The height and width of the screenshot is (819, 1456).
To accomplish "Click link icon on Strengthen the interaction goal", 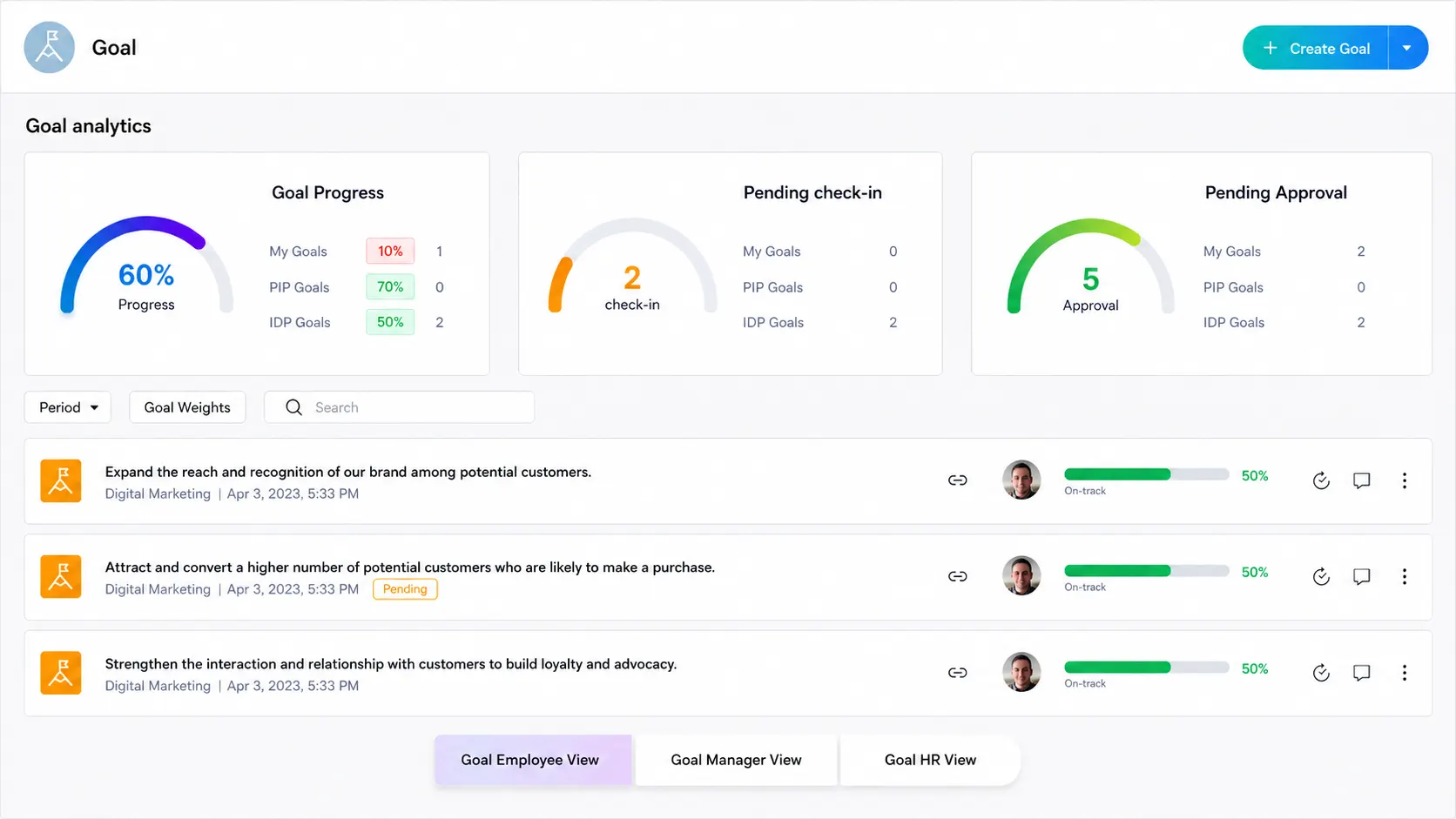I will click(x=958, y=673).
